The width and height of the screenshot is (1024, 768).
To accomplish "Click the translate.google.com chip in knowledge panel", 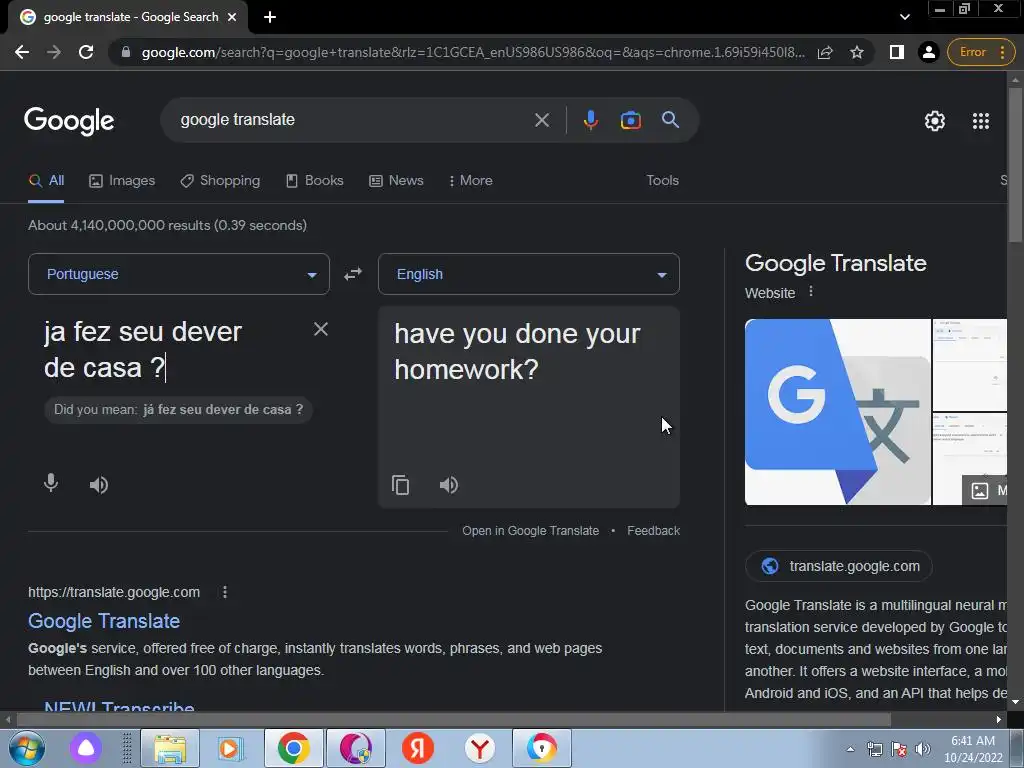I will 839,566.
